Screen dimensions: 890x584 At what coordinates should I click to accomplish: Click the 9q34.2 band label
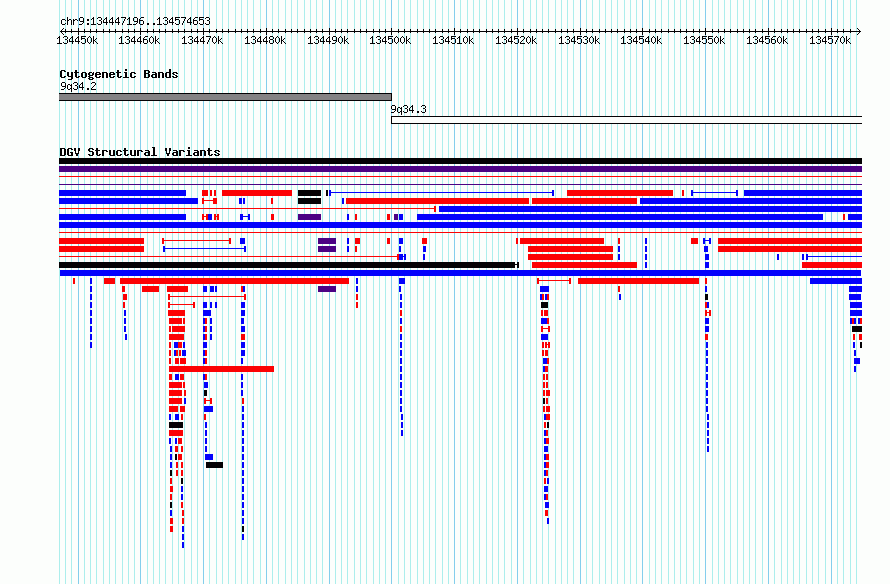point(78,87)
